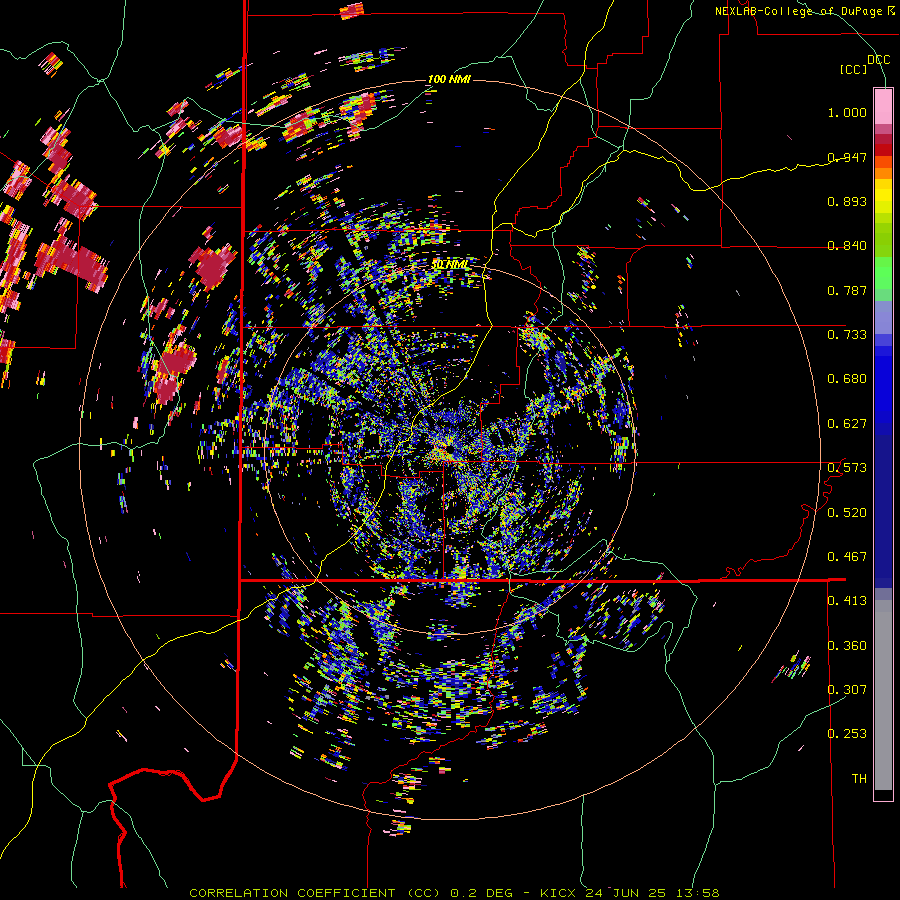The image size is (900, 900).
Task: Pick the dark navy segment of the color bar
Action: [x=883, y=505]
